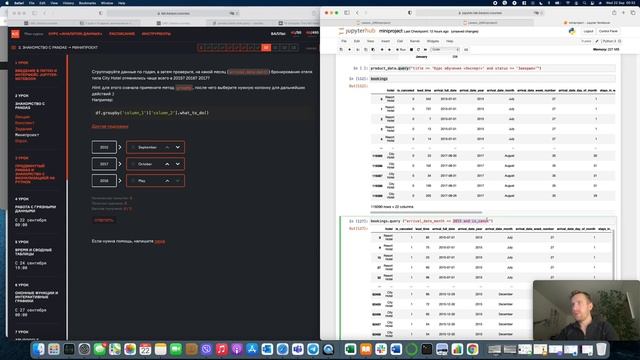This screenshot has height=360, width=640.
Task: Run the current notebook cell
Action: [401, 49]
